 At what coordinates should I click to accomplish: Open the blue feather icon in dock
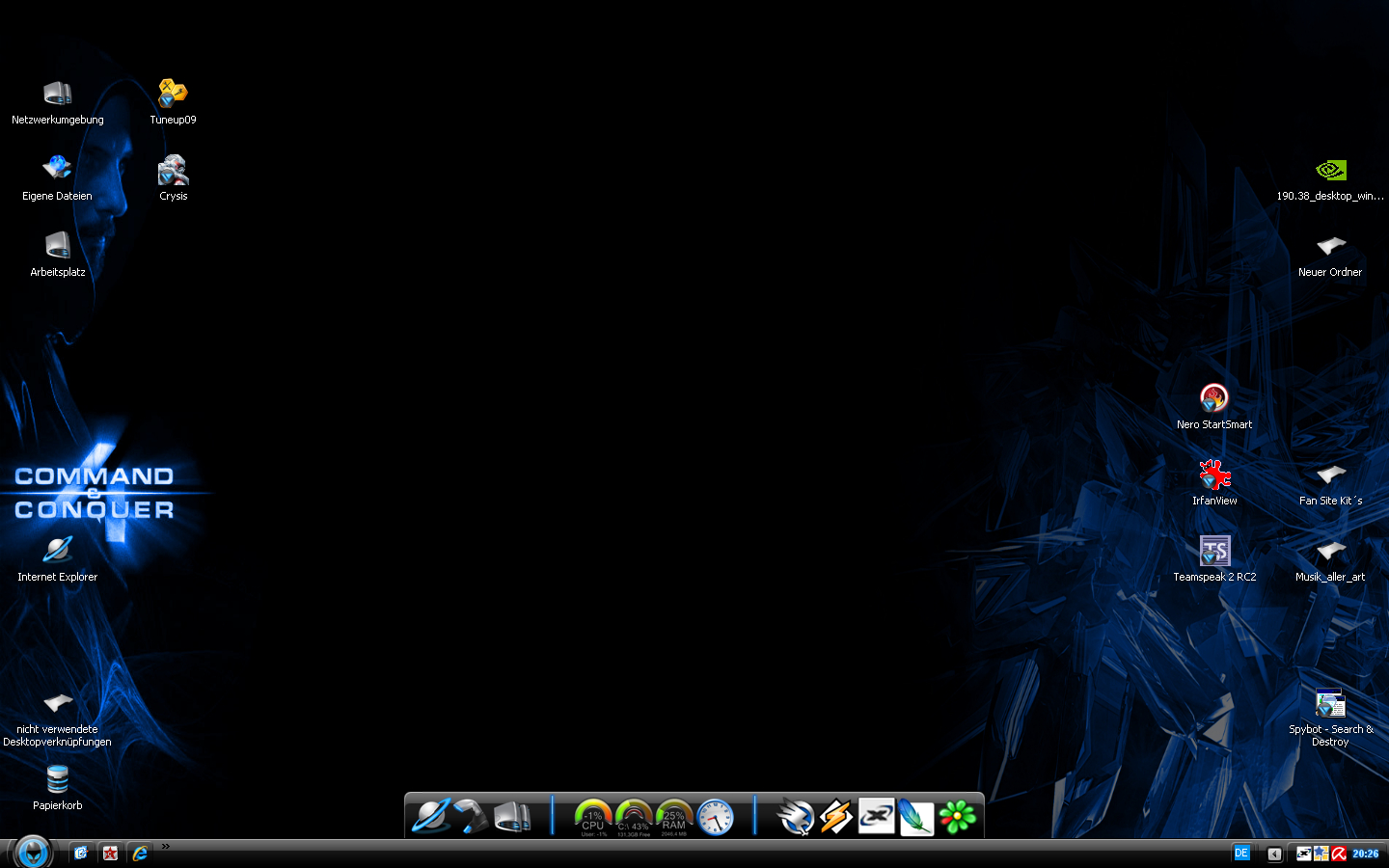[916, 817]
